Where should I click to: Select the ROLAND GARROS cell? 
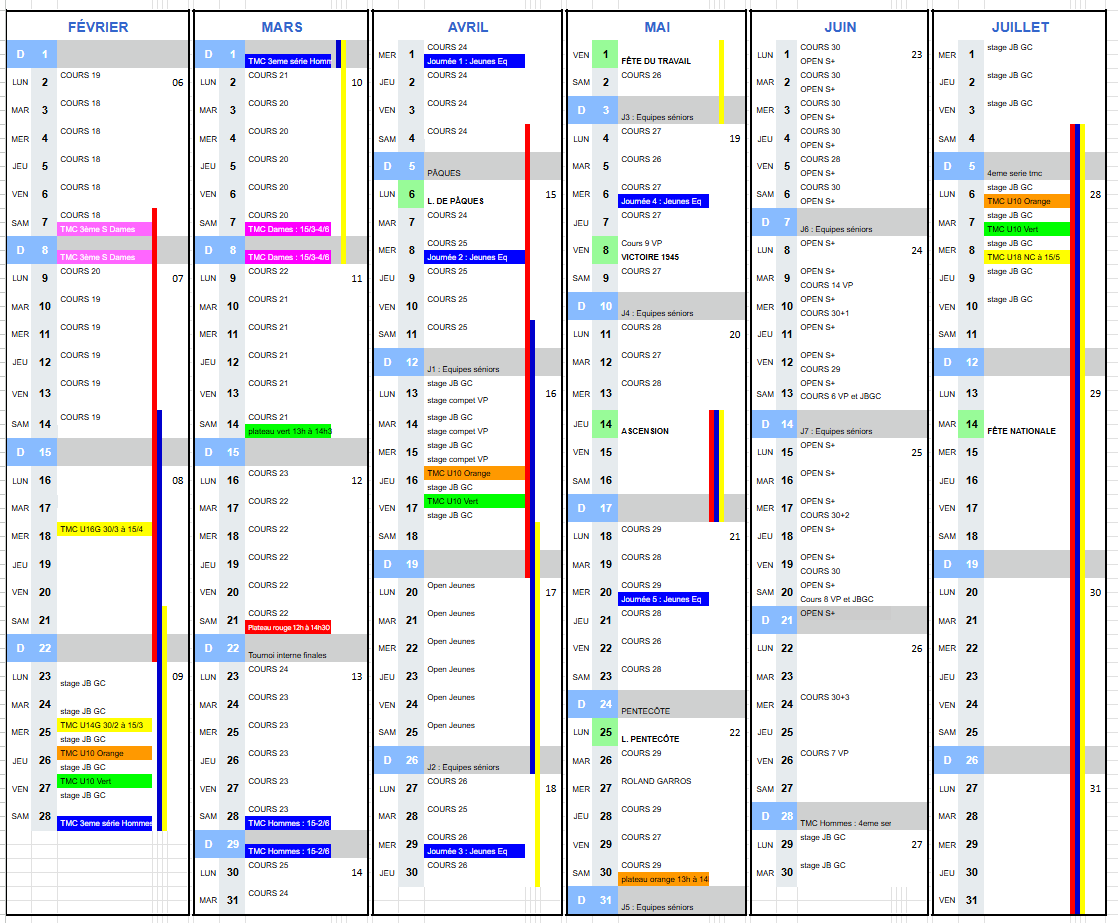[655, 781]
